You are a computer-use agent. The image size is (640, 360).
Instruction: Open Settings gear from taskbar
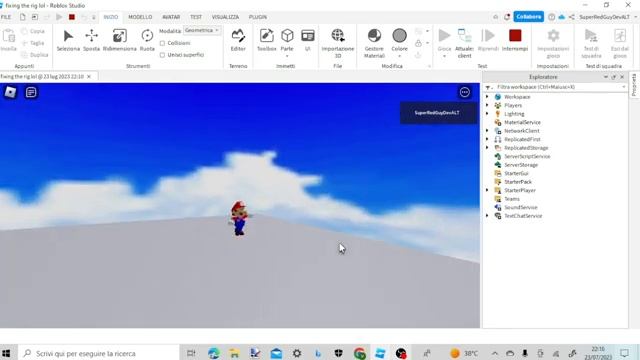click(x=297, y=353)
